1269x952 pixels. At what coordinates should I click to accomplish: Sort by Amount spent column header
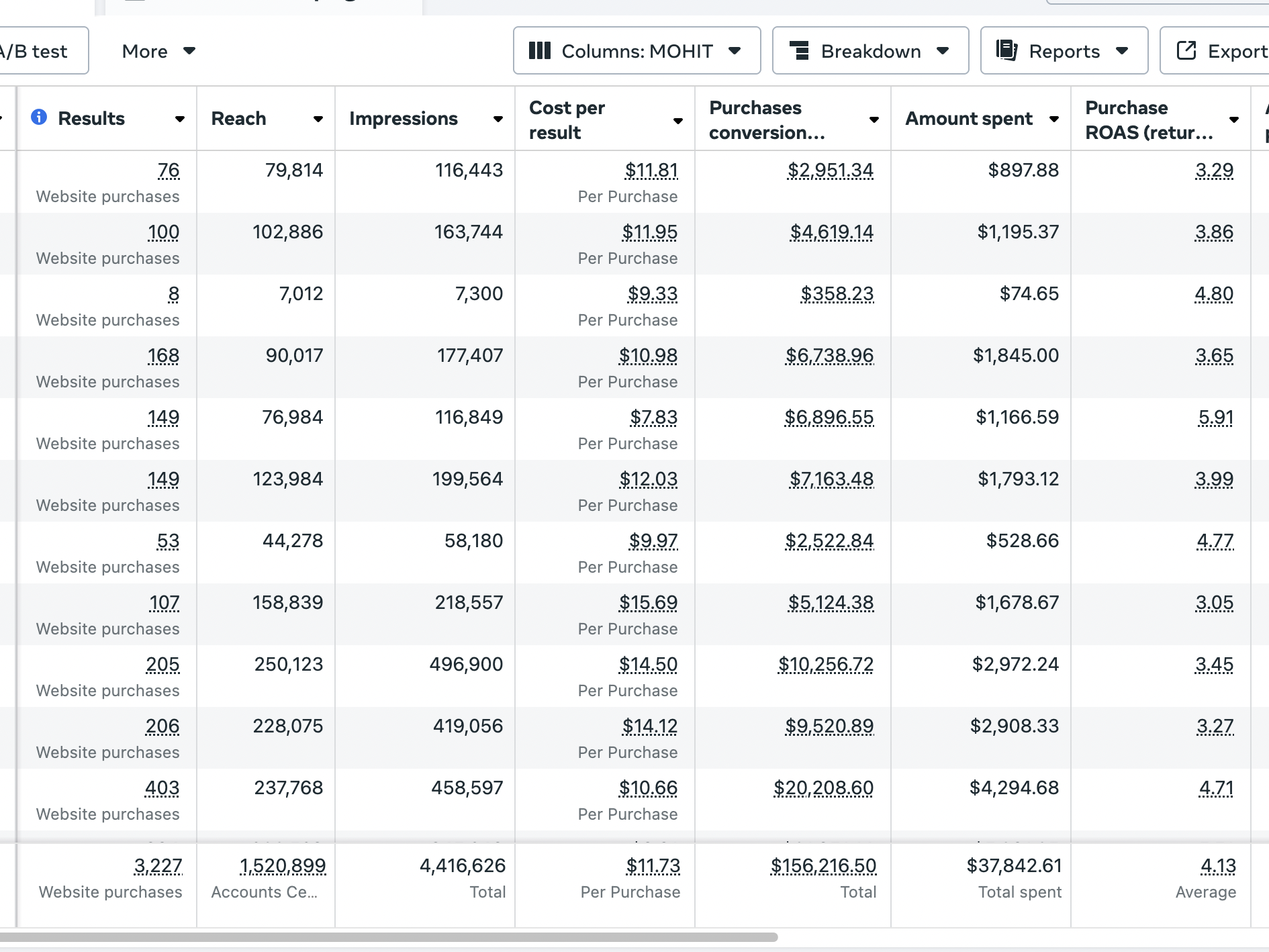pos(968,119)
